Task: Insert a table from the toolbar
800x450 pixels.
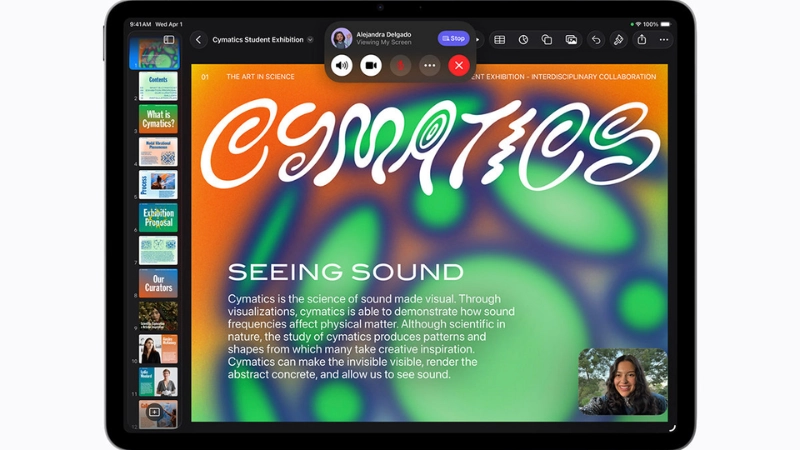Action: [x=499, y=40]
